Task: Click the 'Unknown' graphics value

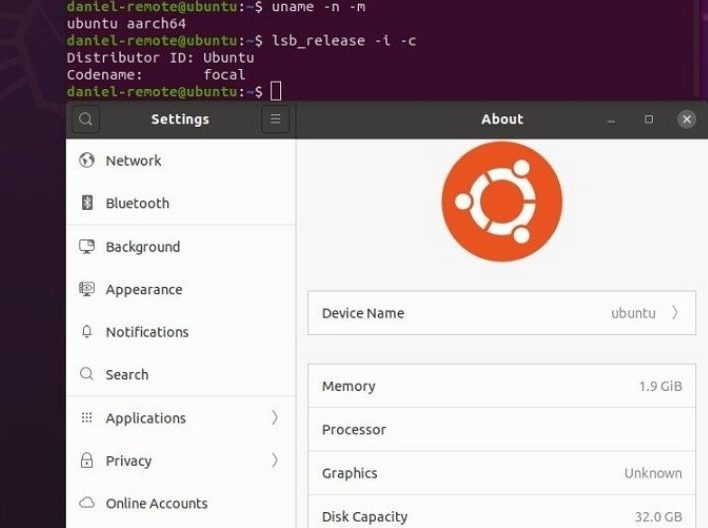Action: [x=653, y=473]
